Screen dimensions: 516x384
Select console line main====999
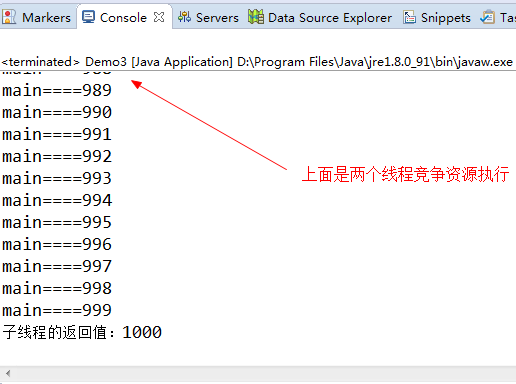(x=57, y=310)
